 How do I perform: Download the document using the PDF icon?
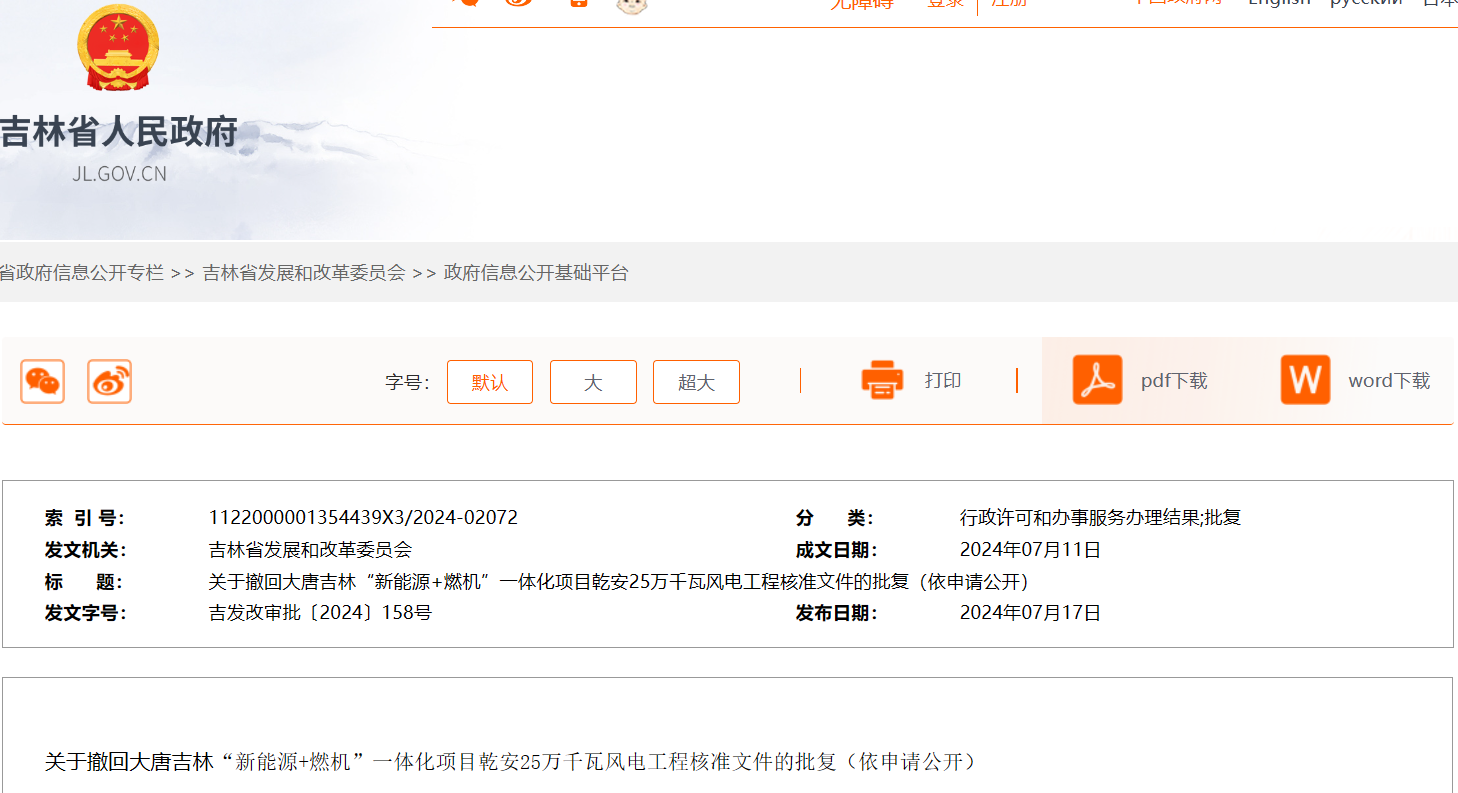[1097, 380]
